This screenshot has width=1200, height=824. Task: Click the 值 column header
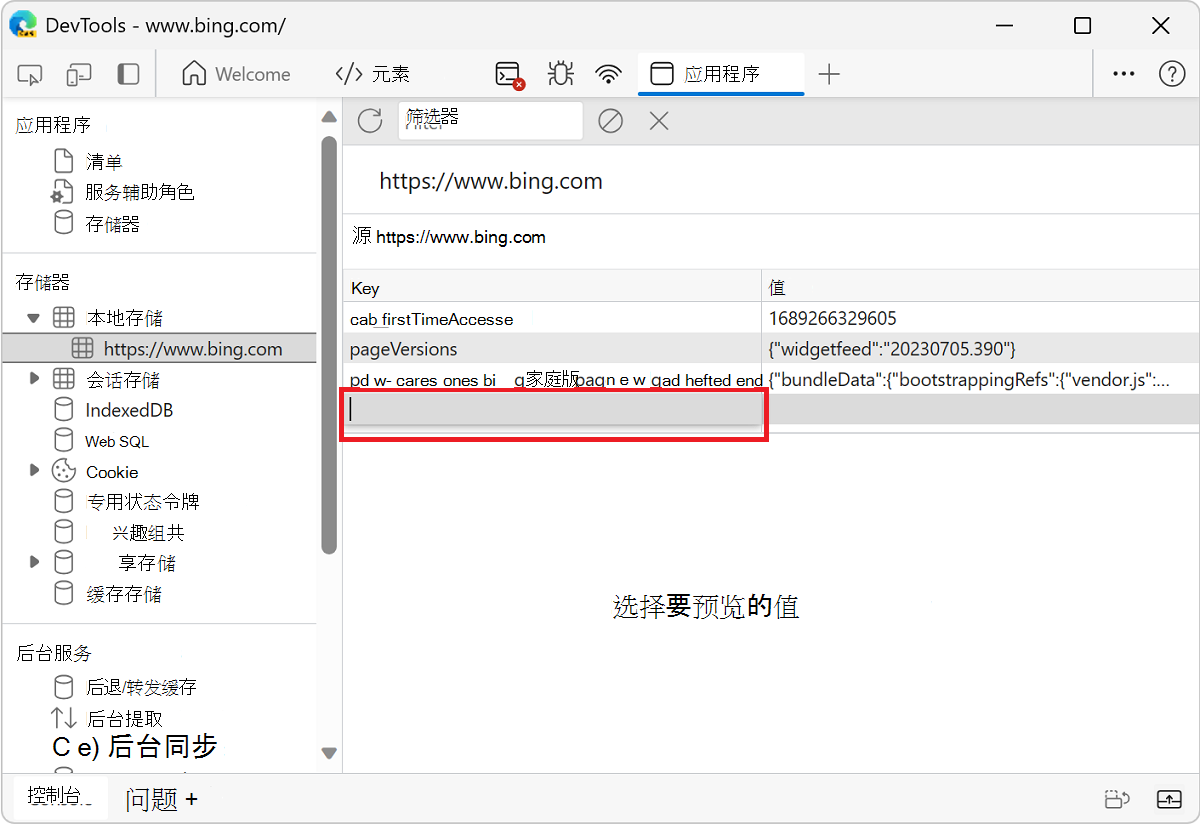(980, 287)
